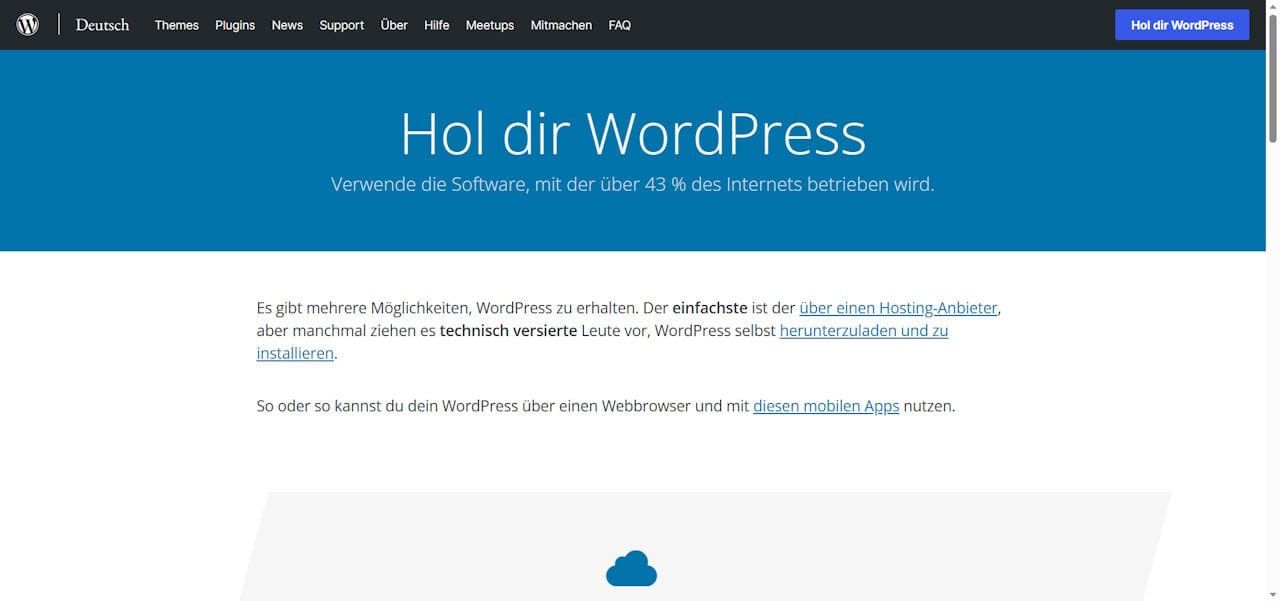The image size is (1280, 601).
Task: Click the large Hol dir WordPress heading
Action: click(x=632, y=133)
